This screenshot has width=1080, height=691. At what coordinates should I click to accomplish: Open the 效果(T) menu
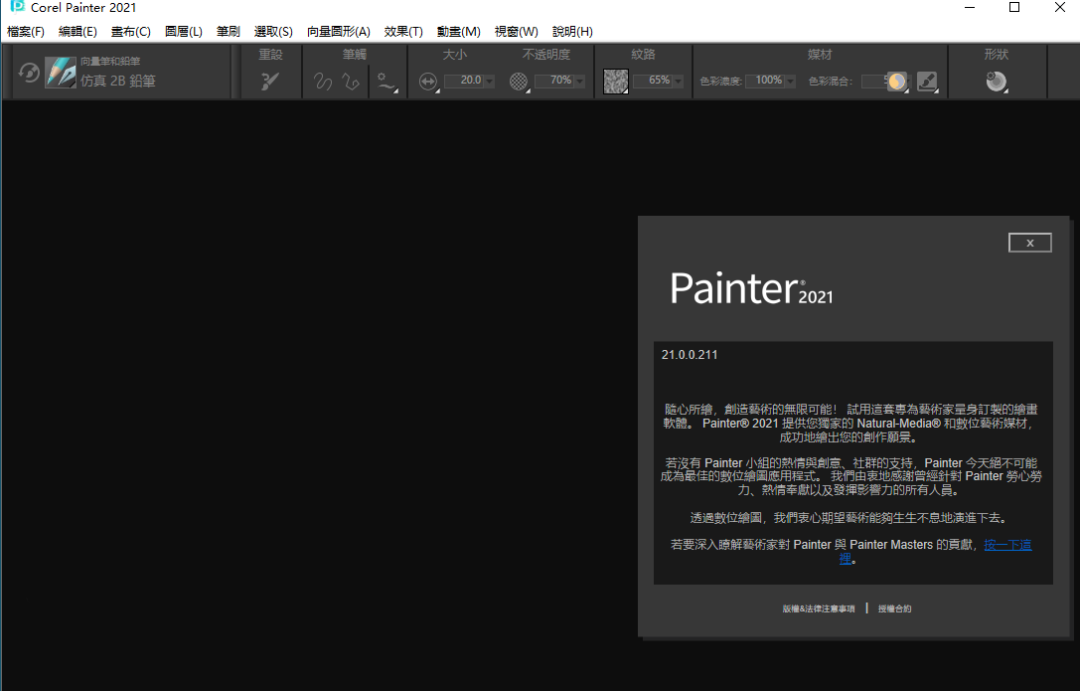[x=404, y=32]
